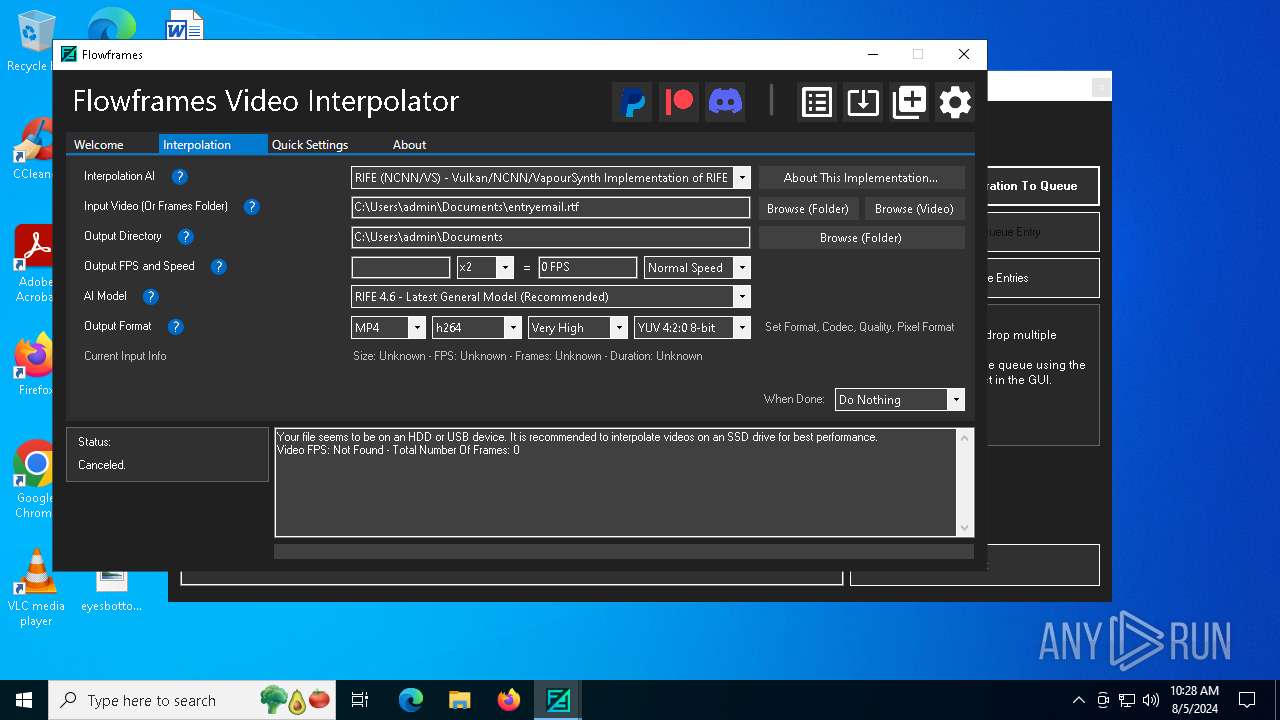Open Adobe Acrobat desktop shortcut

34,263
